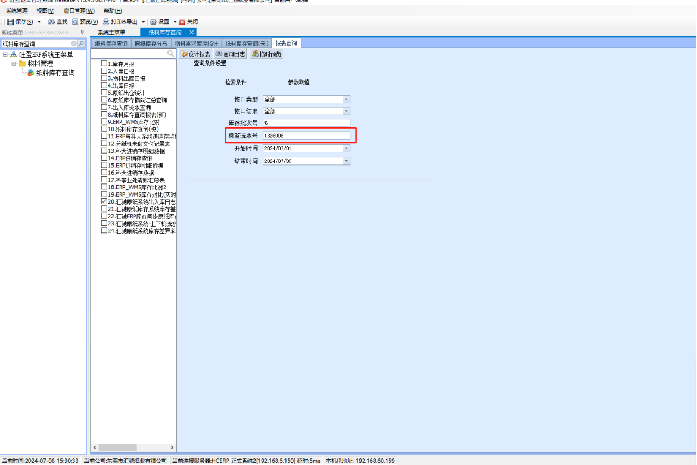
Task: Open the dropdown arrow next to Save
Action: [x=39, y=22]
